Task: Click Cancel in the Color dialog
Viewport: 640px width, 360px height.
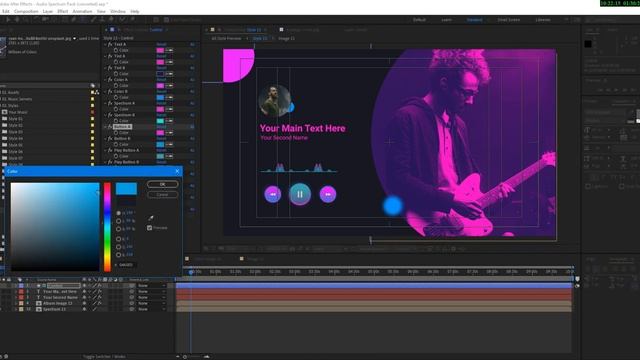Action: tap(162, 195)
